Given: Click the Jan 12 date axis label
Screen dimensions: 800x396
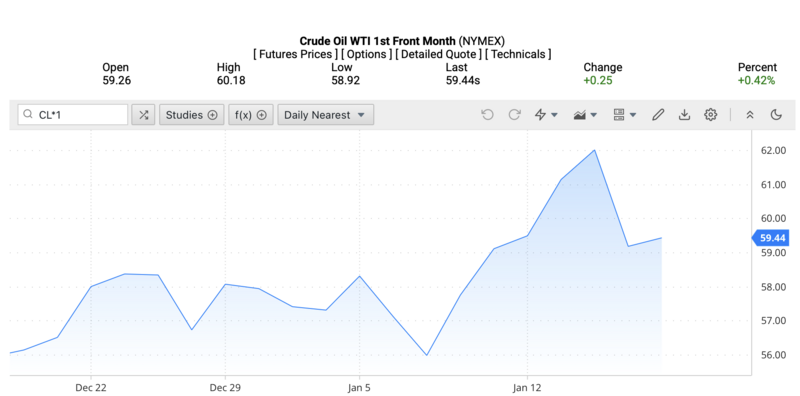Looking at the screenshot, I should (x=528, y=388).
